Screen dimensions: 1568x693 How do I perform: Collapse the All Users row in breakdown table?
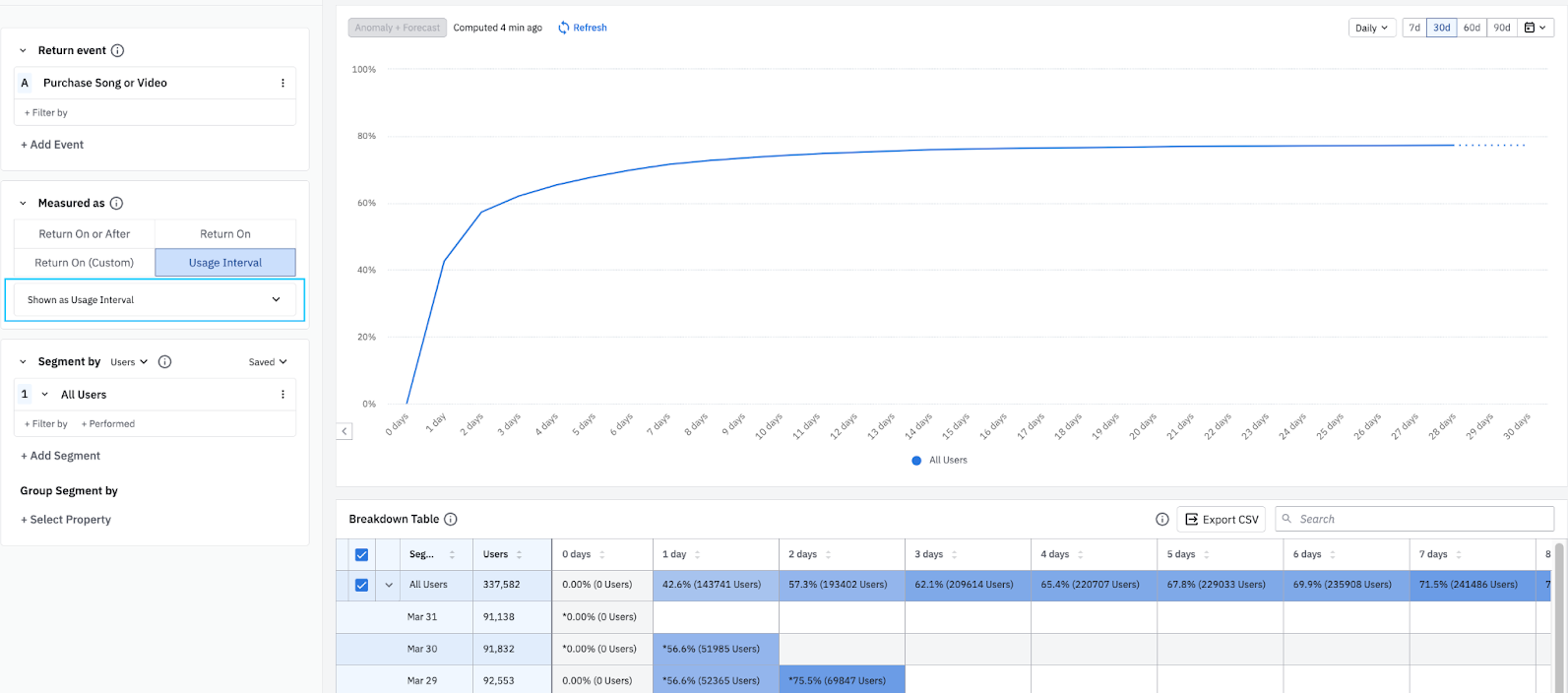click(389, 585)
